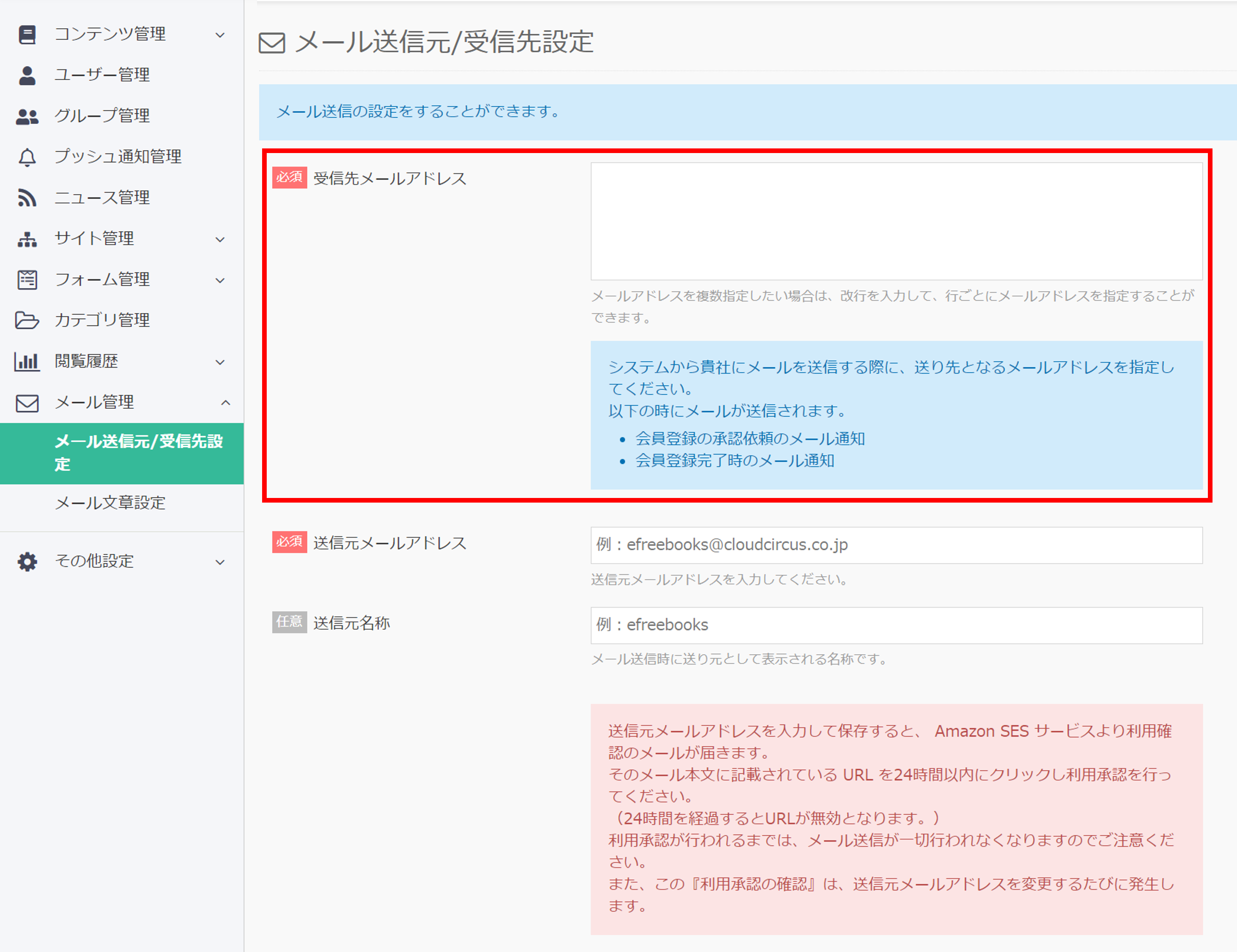Select メール送信元/受信先設定 submenu item

pos(138,453)
